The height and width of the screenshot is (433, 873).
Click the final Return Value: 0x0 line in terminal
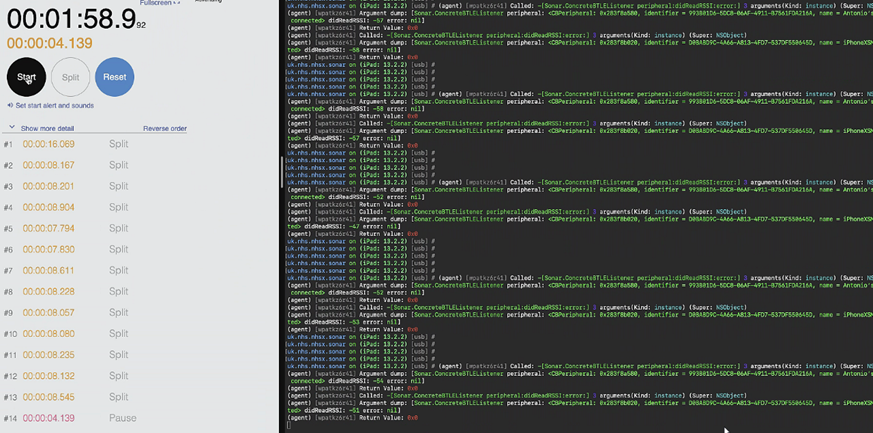click(x=352, y=417)
